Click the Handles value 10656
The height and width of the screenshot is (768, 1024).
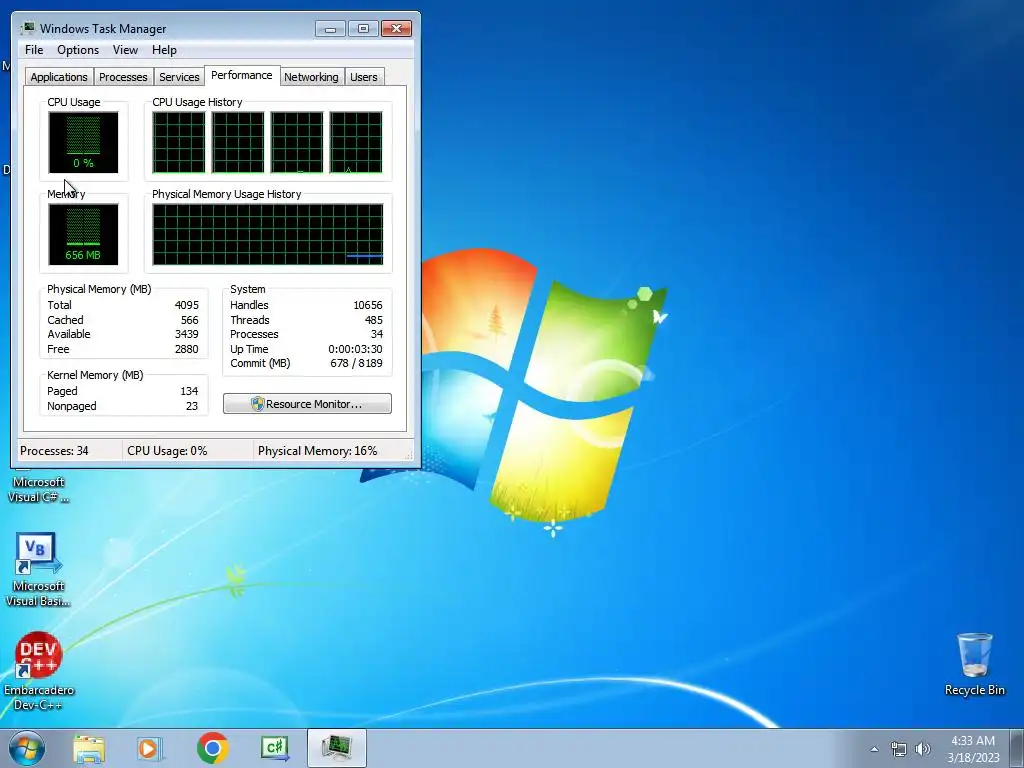coord(368,305)
